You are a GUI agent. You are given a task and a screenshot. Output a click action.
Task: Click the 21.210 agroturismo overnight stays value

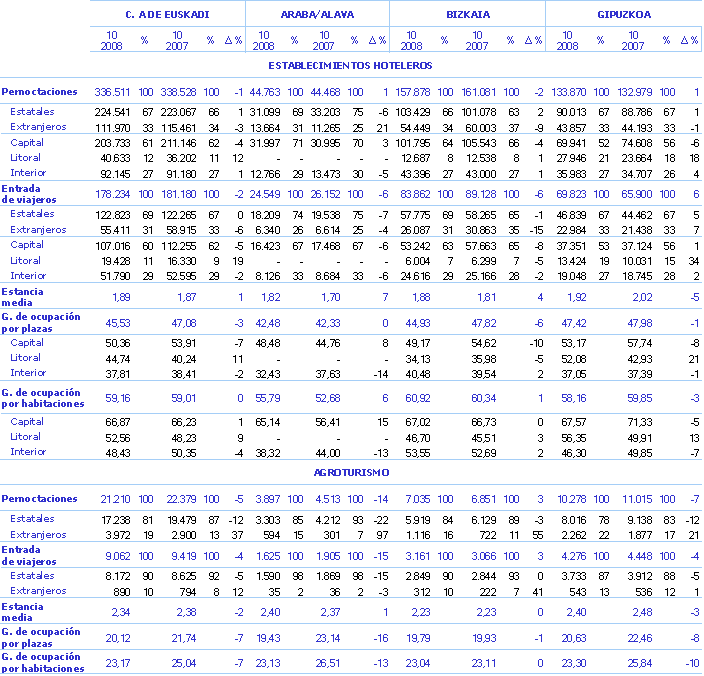click(x=115, y=498)
